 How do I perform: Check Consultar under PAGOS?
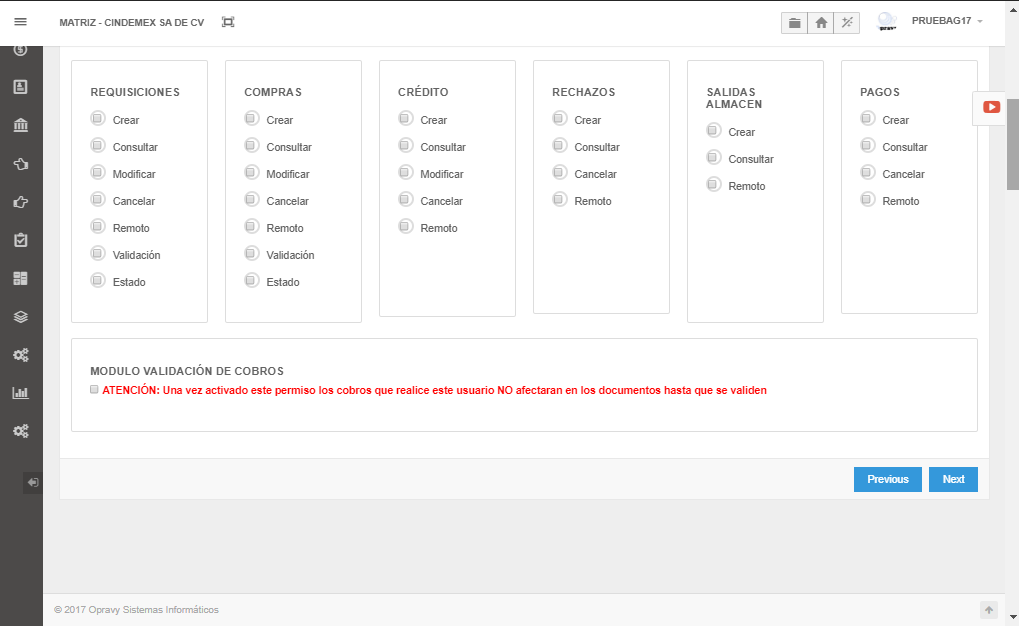tap(867, 145)
